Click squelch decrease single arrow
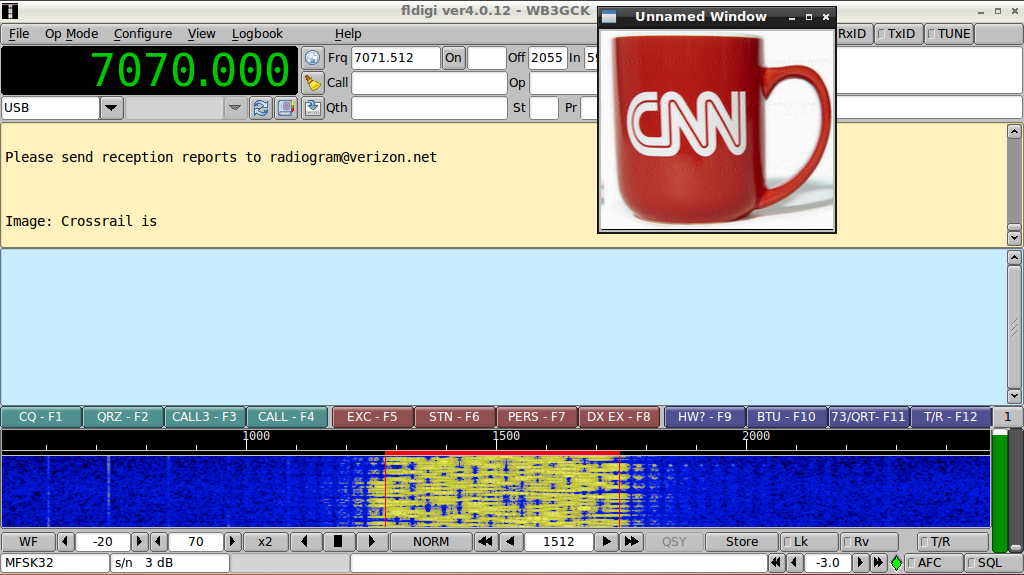Image resolution: width=1024 pixels, height=575 pixels. [795, 563]
